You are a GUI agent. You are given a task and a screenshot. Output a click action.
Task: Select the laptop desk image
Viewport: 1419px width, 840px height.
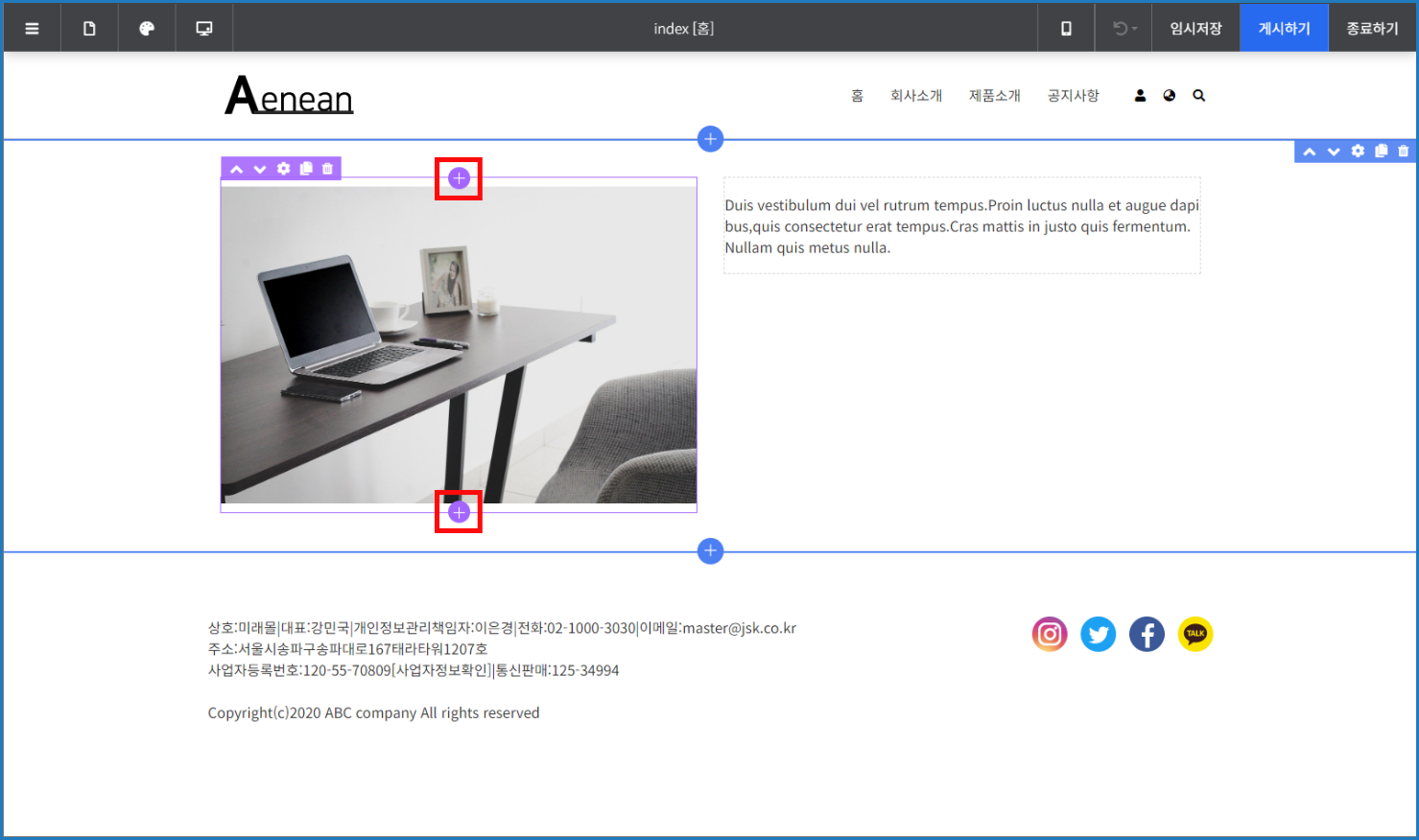459,345
